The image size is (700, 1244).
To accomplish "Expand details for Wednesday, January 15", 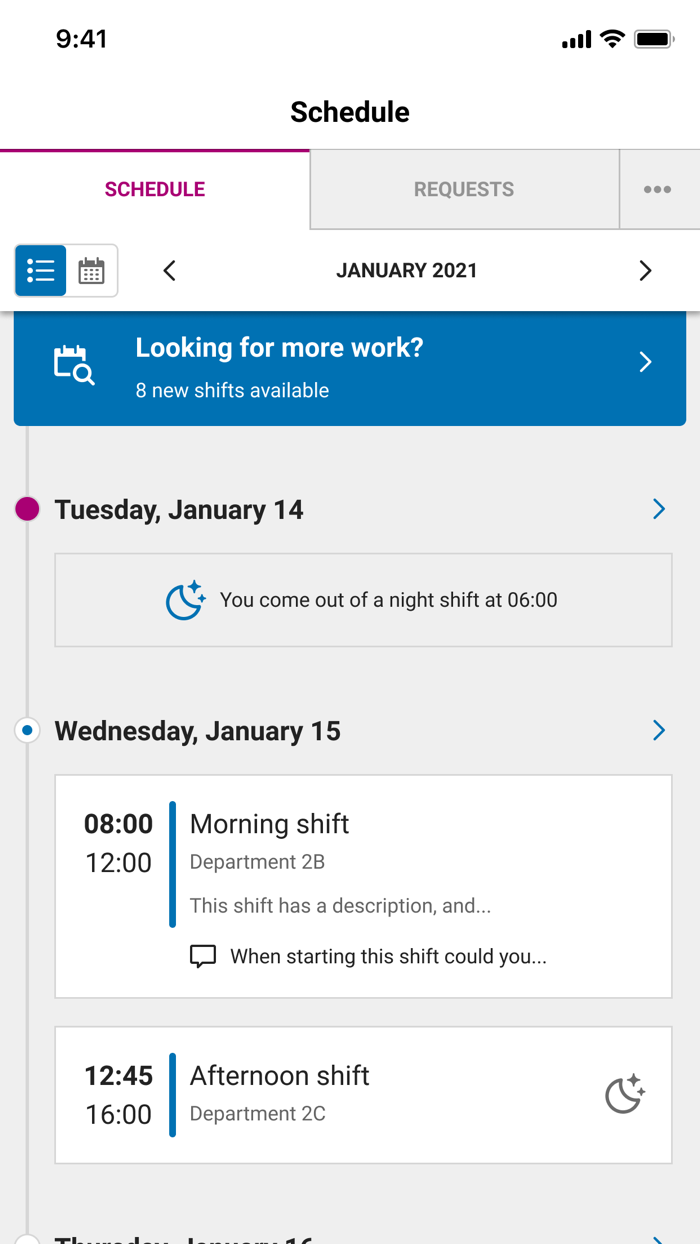I will point(658,730).
